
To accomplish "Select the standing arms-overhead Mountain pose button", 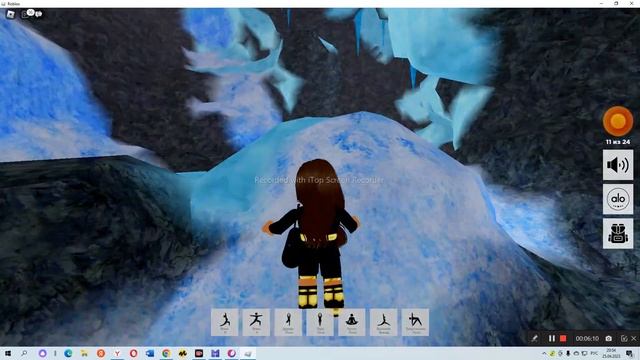I will tap(320, 322).
